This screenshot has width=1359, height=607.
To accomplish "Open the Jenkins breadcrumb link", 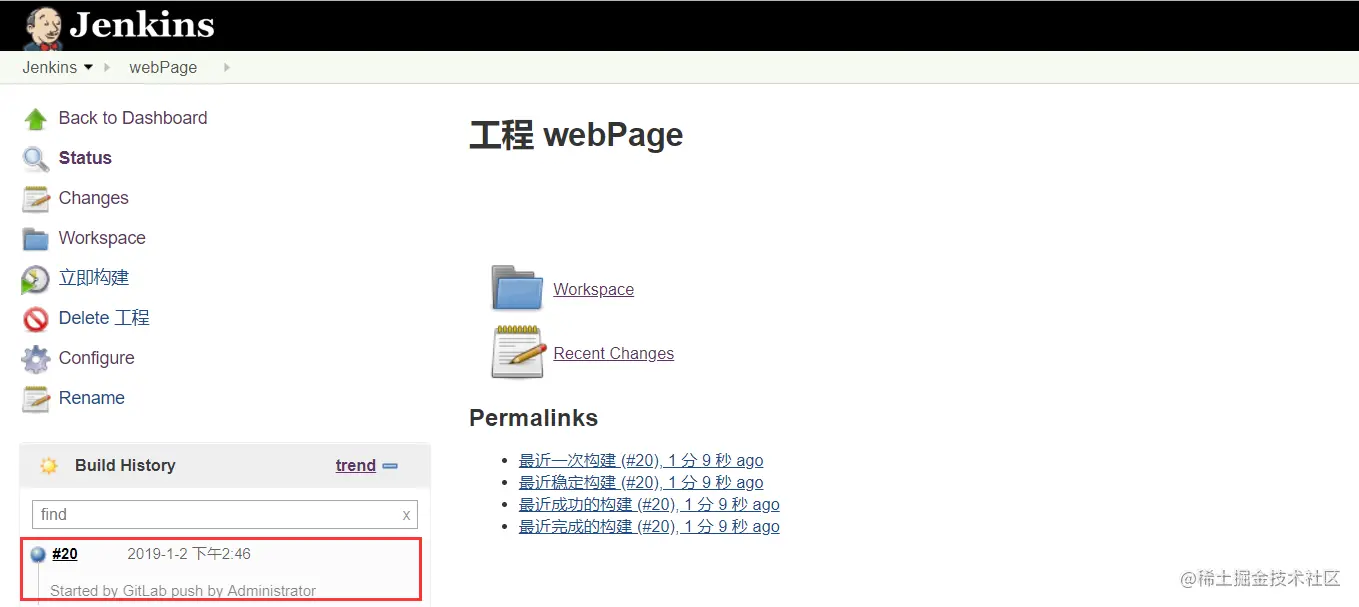I will pyautogui.click(x=50, y=67).
